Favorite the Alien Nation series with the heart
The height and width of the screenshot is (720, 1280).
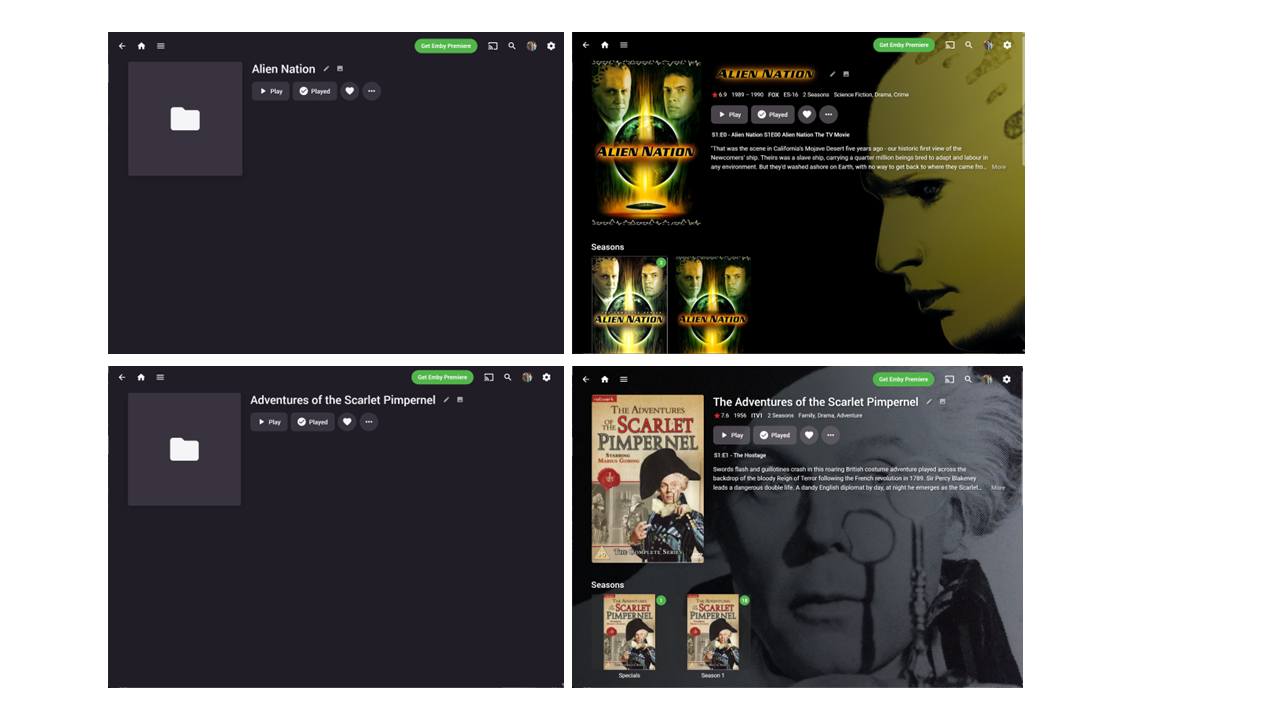click(807, 115)
